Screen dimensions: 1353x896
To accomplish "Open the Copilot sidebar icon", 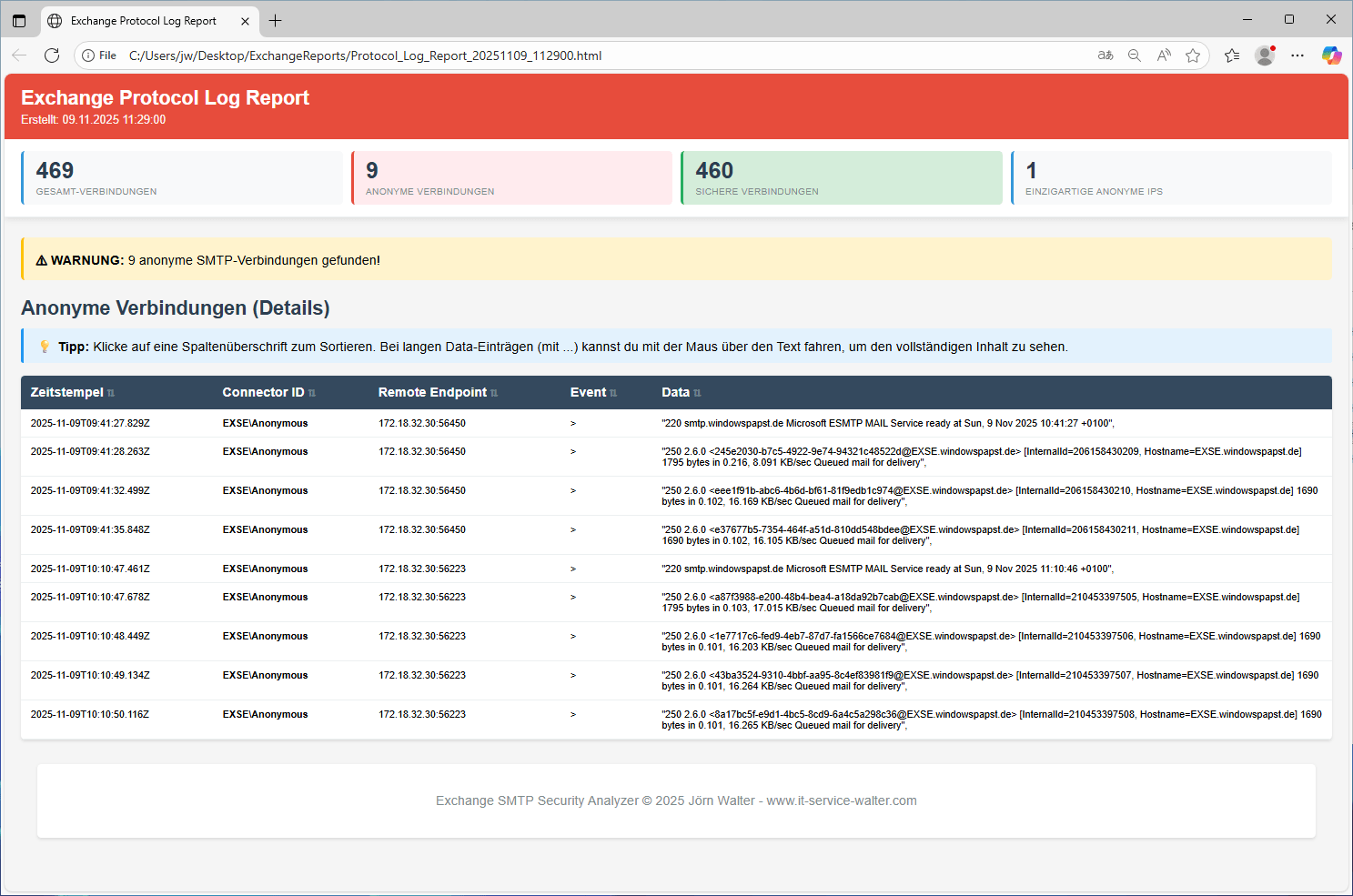I will click(1331, 55).
